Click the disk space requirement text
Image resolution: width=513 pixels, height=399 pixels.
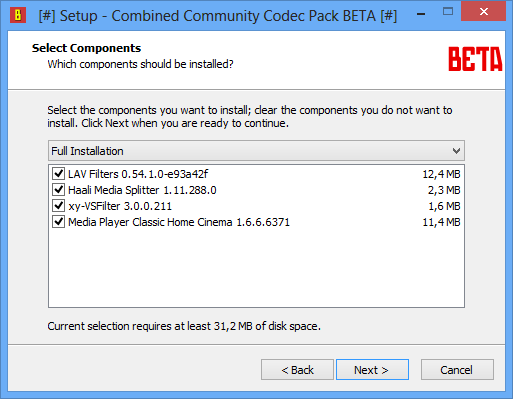pos(184,326)
